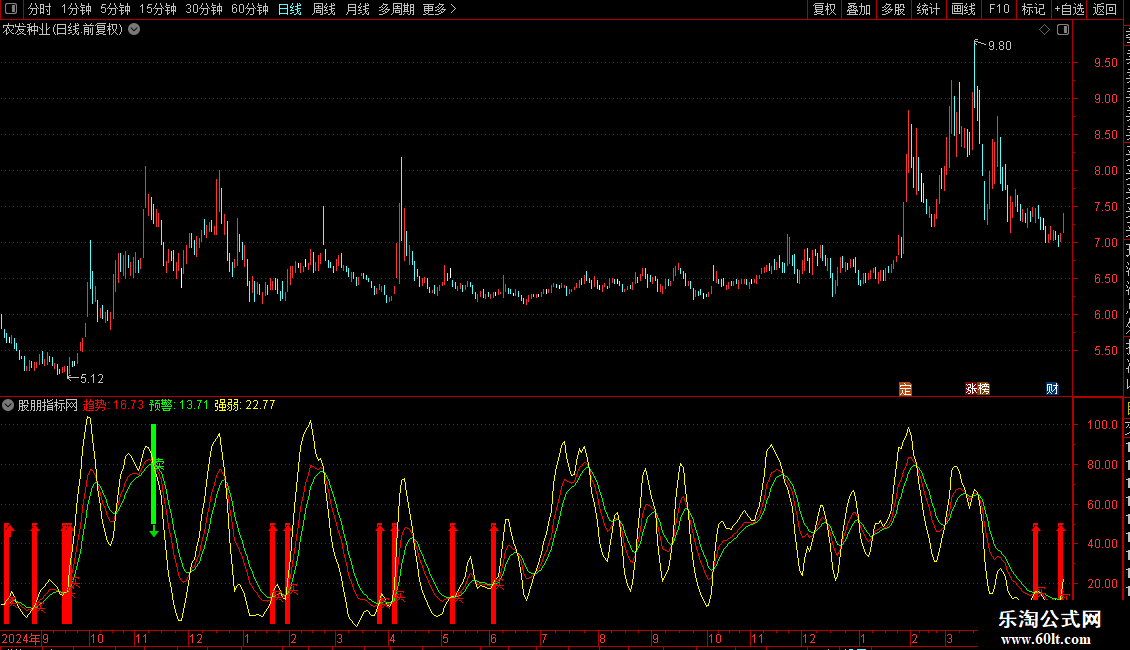This screenshot has width=1130, height=650.
Task: Open the 复权 adjustment option
Action: [x=824, y=9]
